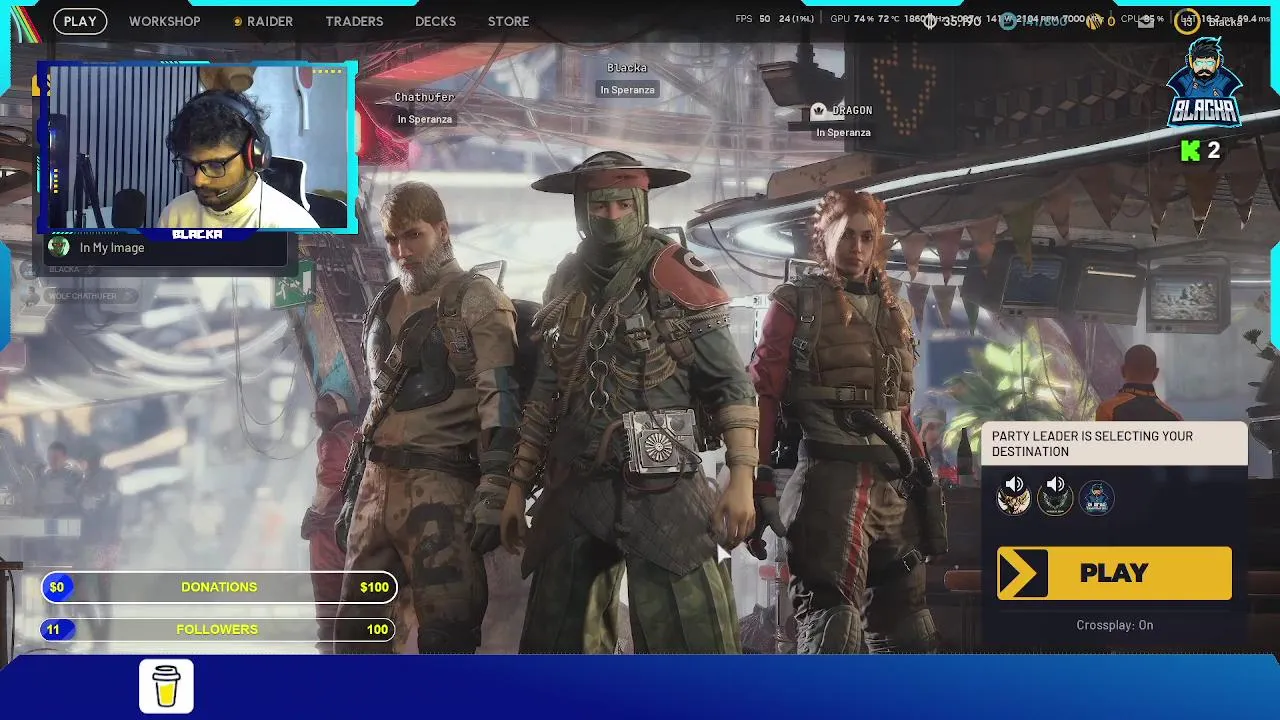
Task: Click the song album art avatar icon
Action: (59, 247)
